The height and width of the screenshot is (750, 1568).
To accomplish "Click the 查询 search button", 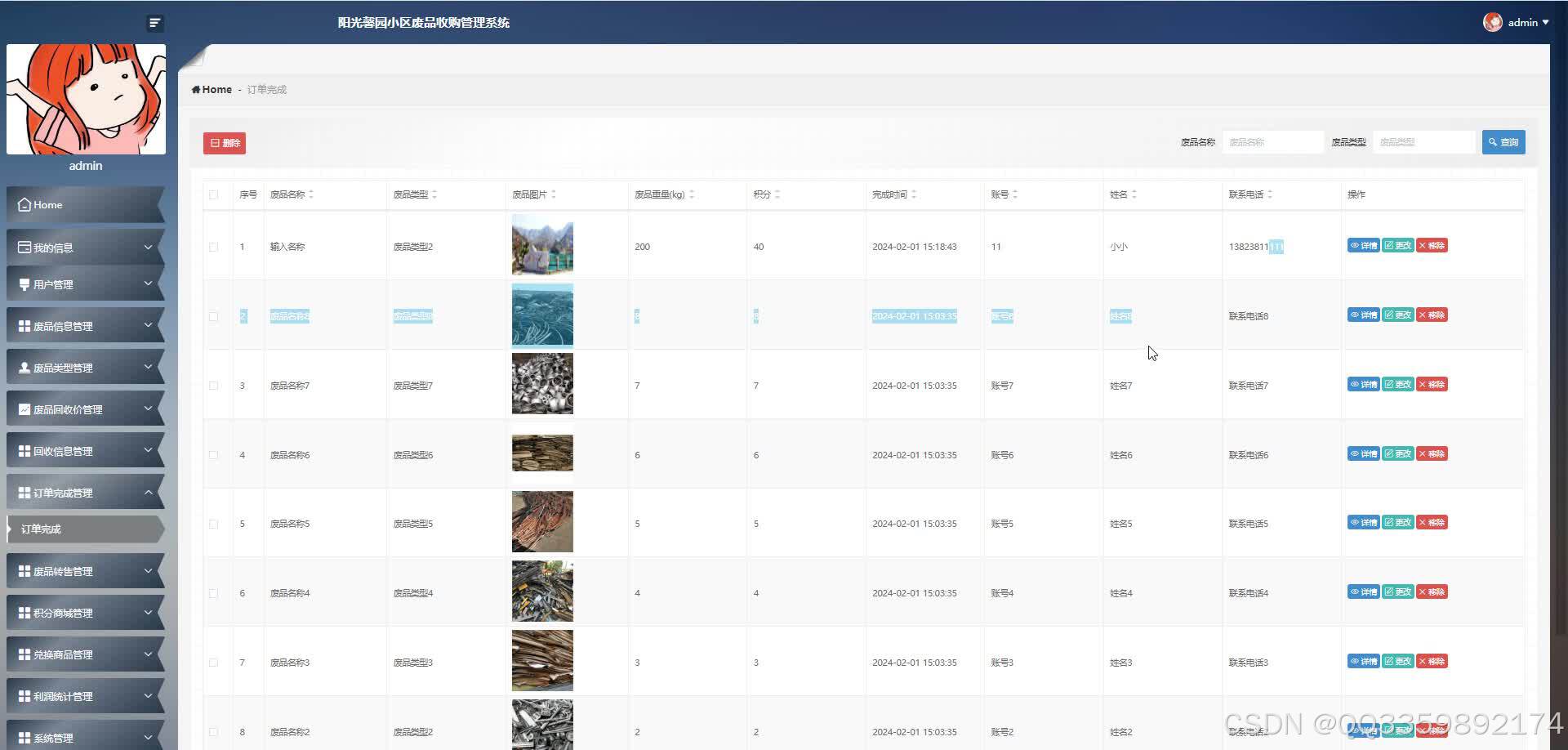I will 1503,142.
